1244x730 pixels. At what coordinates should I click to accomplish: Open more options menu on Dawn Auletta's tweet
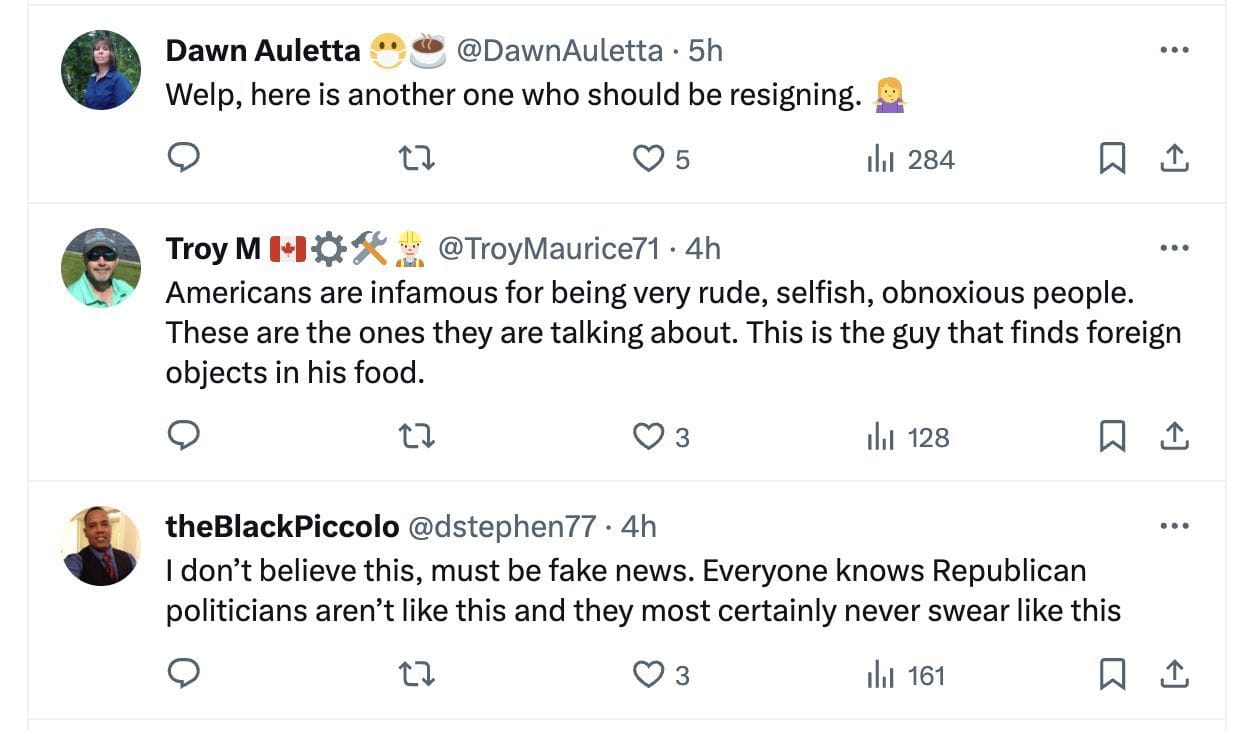[x=1176, y=50]
